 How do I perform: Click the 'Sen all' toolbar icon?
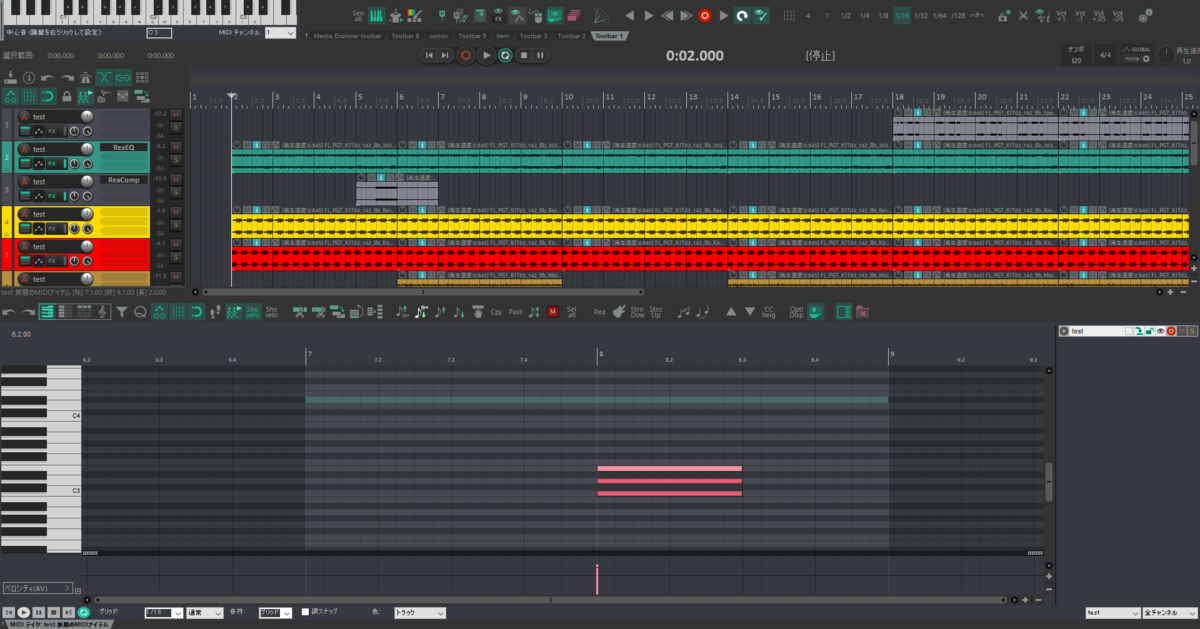358,15
